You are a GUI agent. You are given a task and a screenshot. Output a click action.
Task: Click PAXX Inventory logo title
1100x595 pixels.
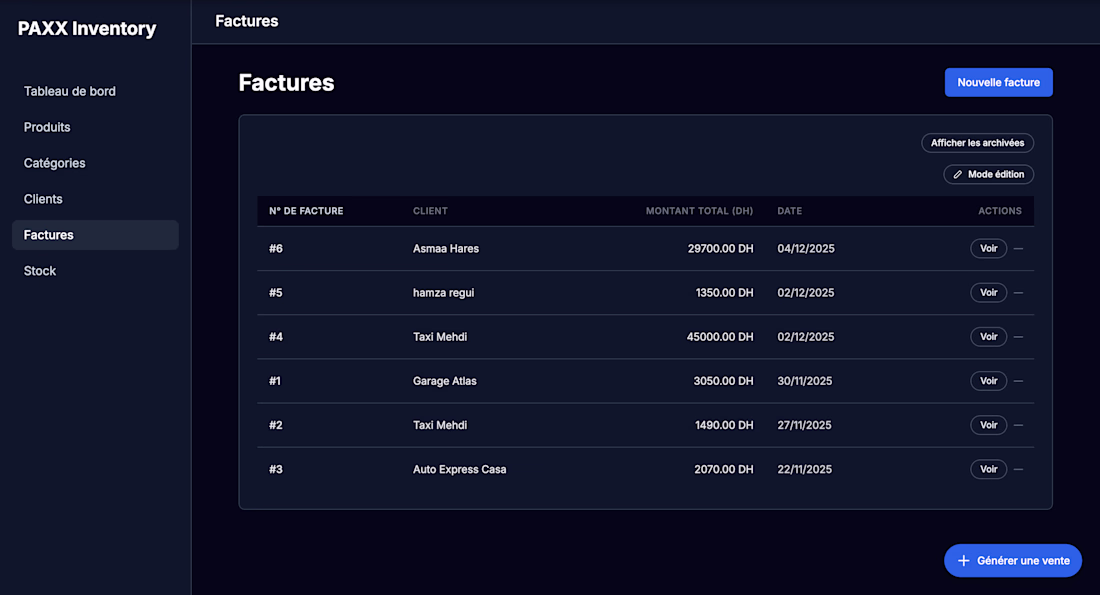87,29
